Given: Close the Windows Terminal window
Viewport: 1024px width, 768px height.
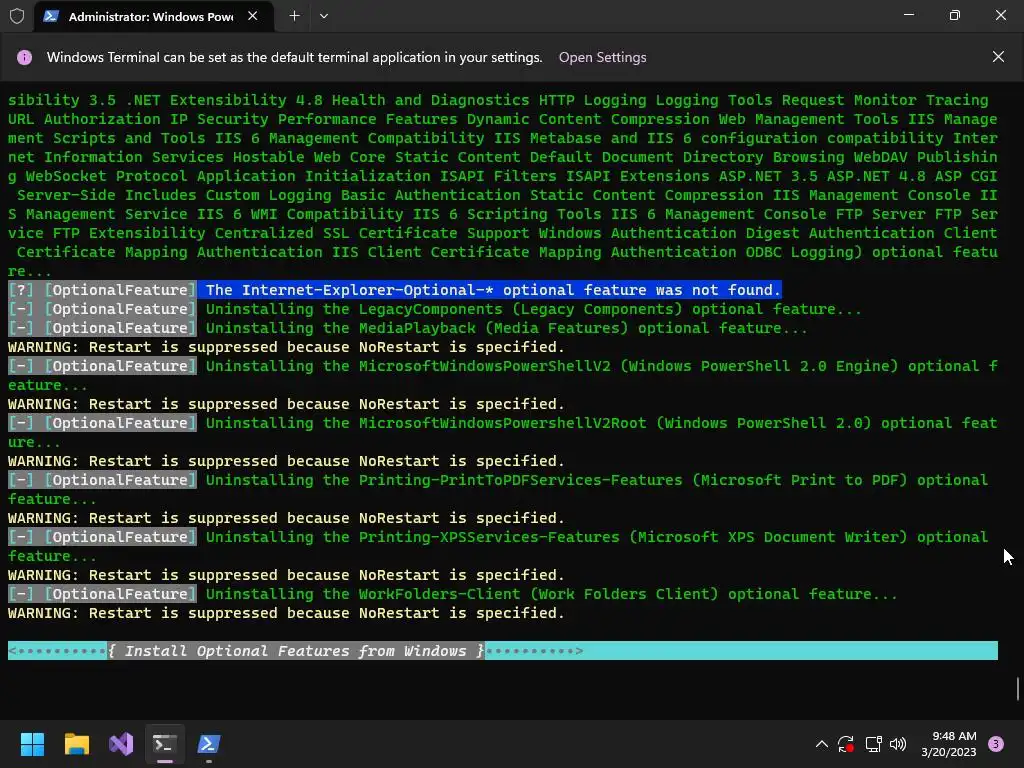Looking at the screenshot, I should (x=1000, y=15).
